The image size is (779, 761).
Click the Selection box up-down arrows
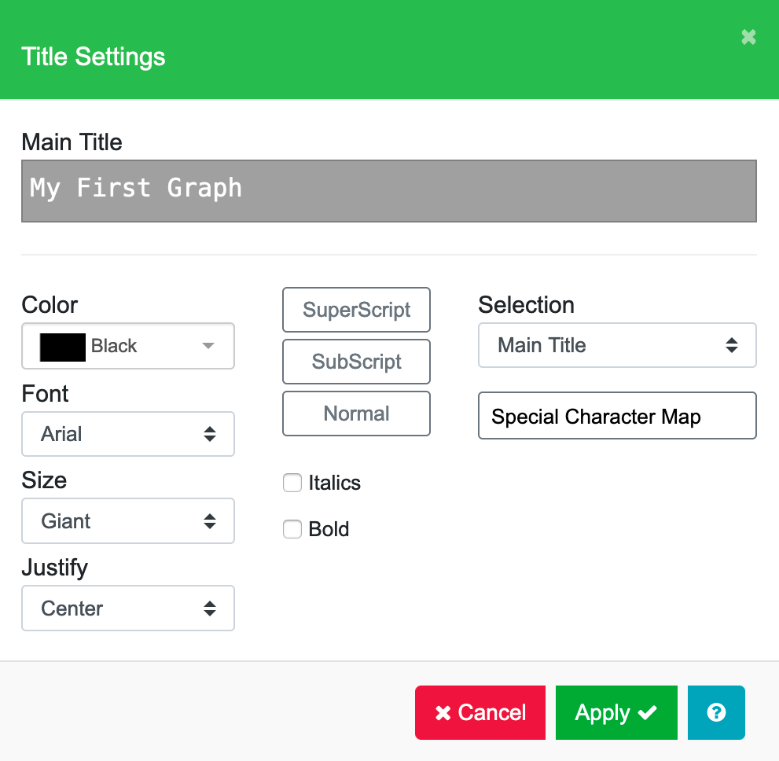(x=732, y=345)
